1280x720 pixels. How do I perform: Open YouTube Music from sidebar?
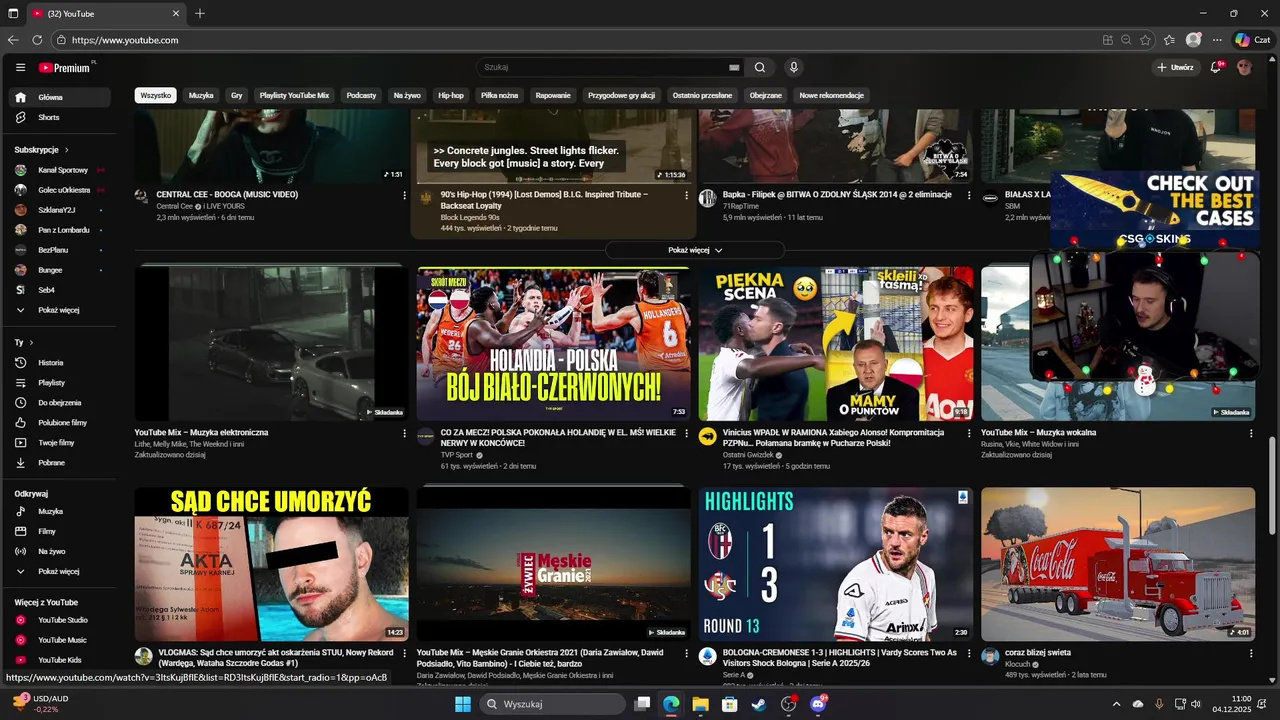pos(61,640)
